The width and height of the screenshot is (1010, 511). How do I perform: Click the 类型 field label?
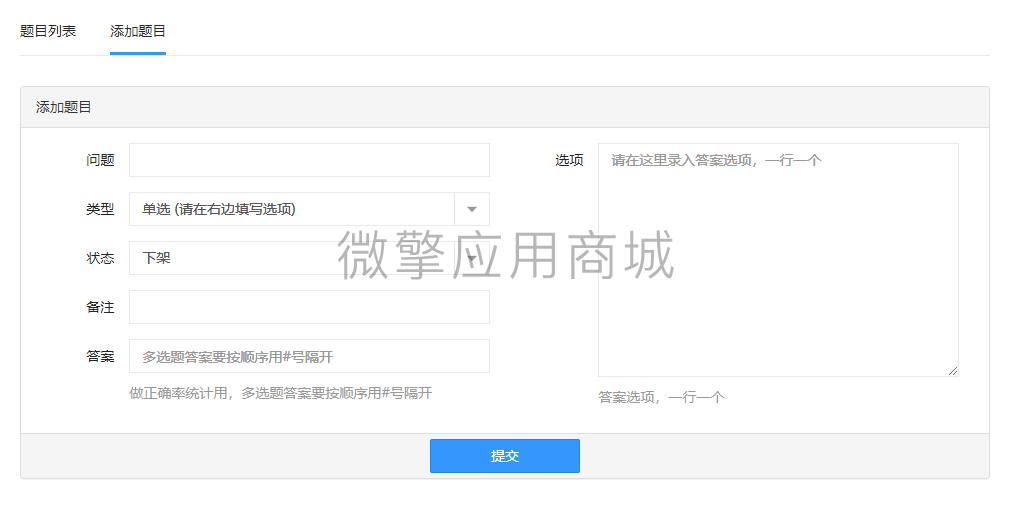(x=100, y=209)
